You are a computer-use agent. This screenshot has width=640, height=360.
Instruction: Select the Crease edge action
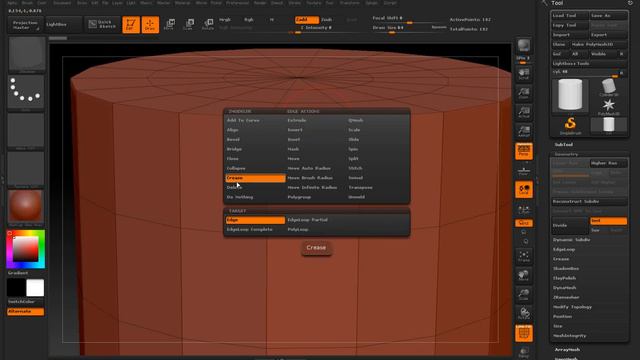tap(255, 178)
